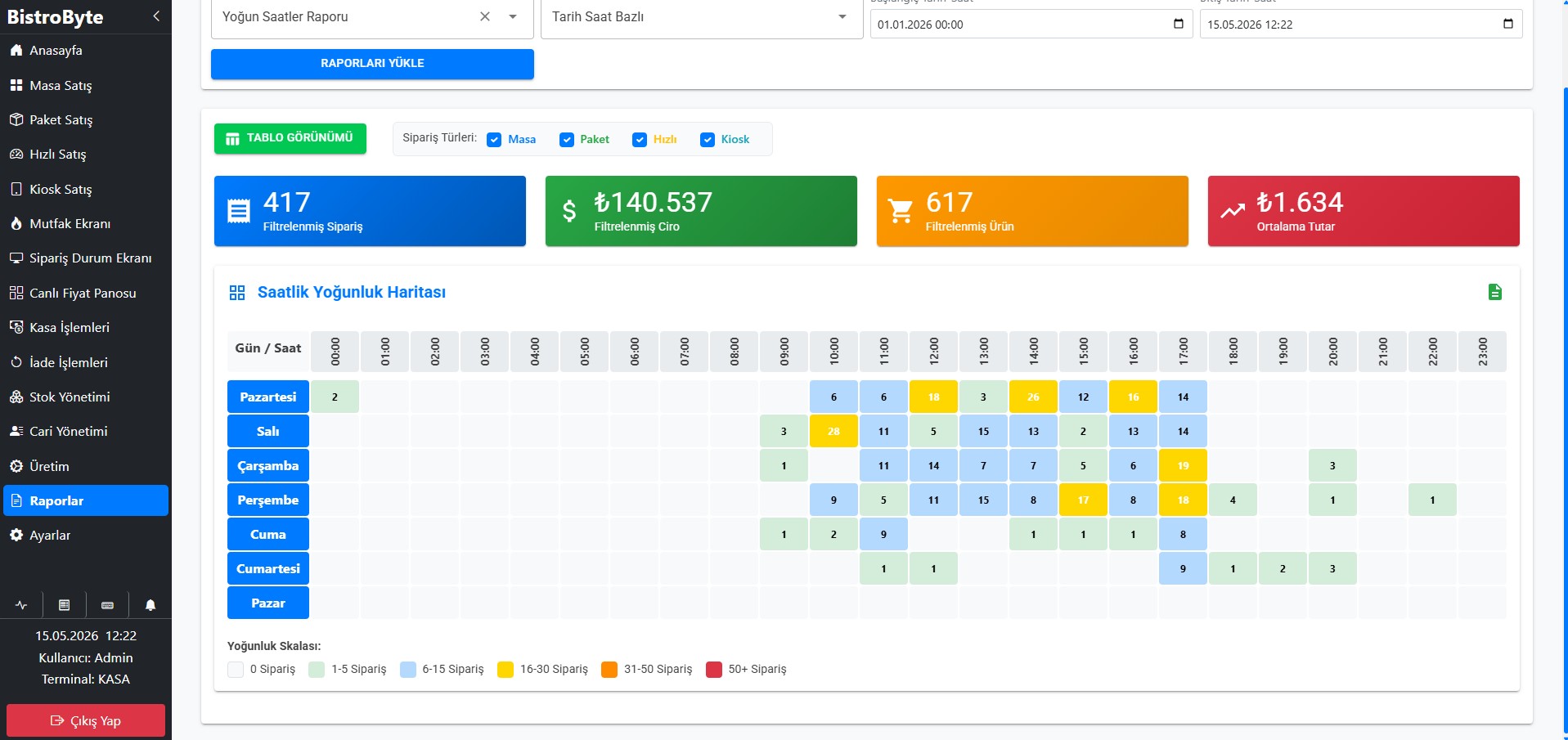Click the grid icon beside Saatlik Yoğunluk Haritası
Screen dimensions: 1568x740
237,293
